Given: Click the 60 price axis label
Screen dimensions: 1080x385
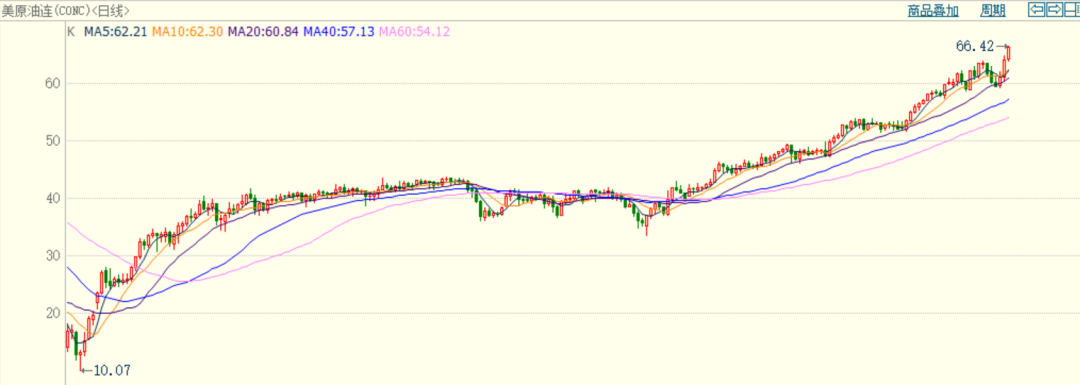Looking at the screenshot, I should tap(53, 83).
